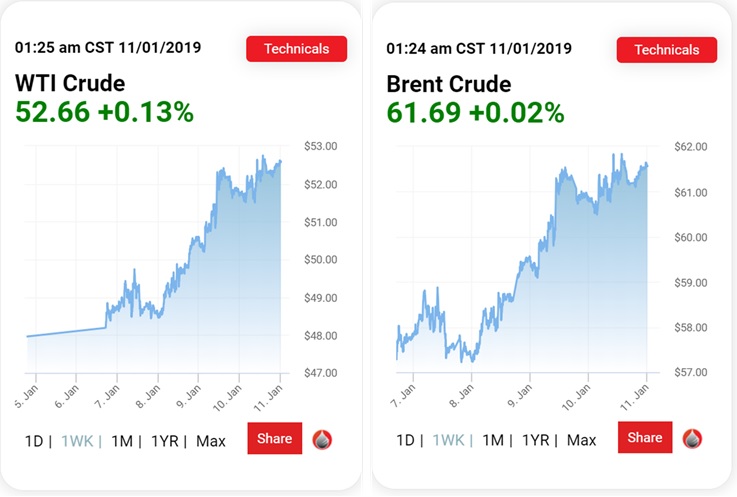Display Max range for WTI Crude
The width and height of the screenshot is (737, 497).
tap(211, 441)
